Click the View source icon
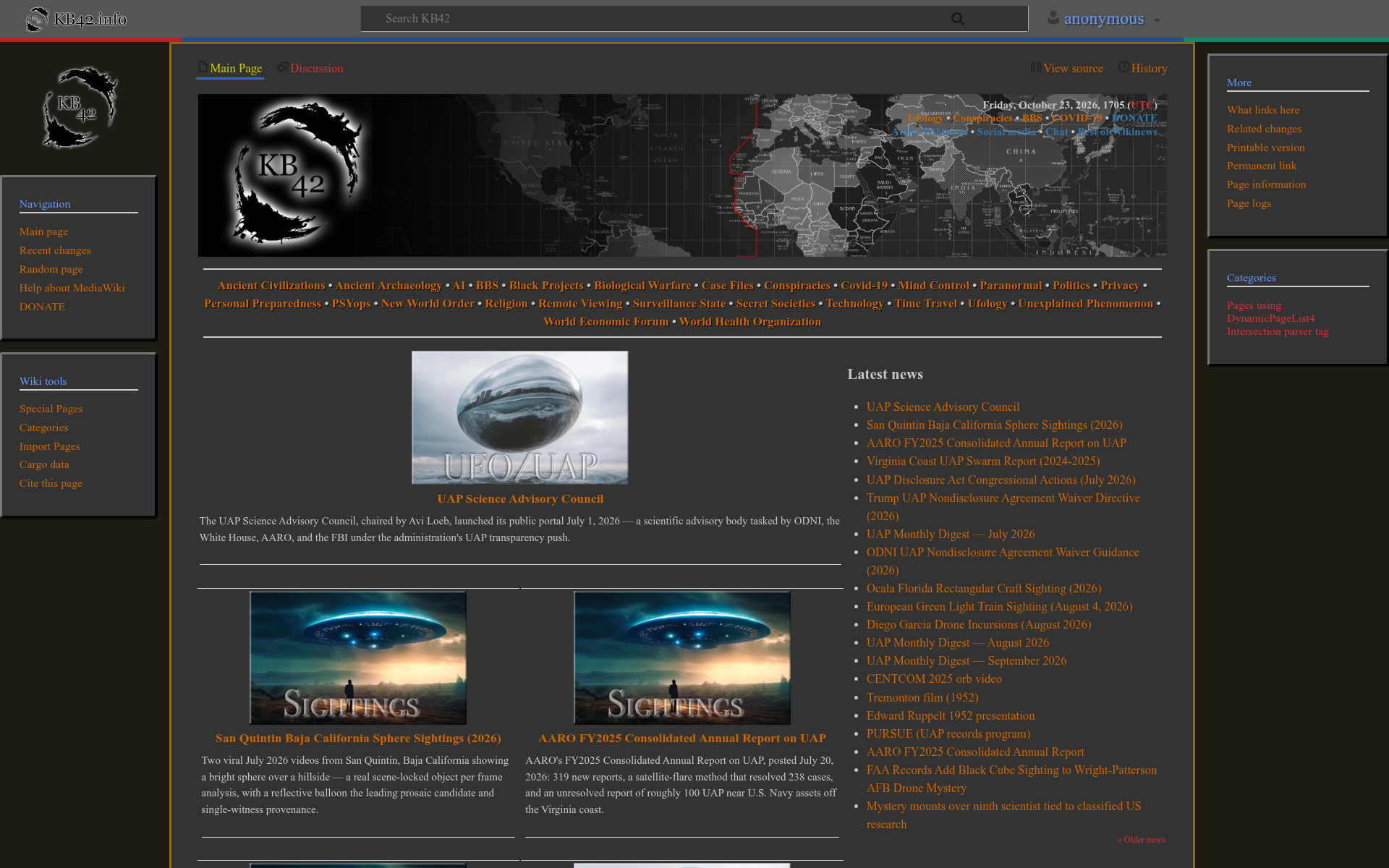This screenshot has height=868, width=1389. point(1036,67)
